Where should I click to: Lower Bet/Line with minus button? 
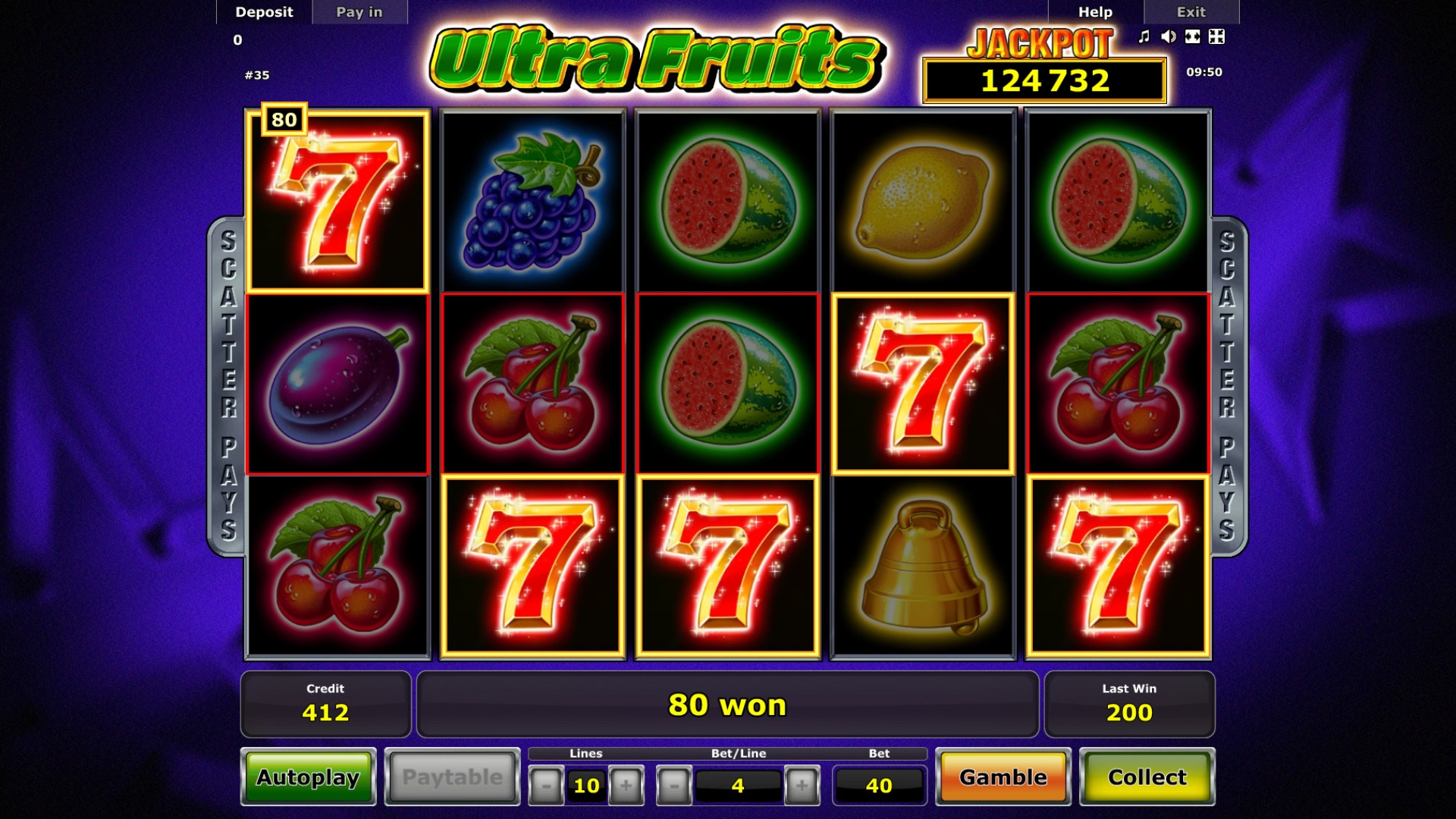tap(674, 786)
